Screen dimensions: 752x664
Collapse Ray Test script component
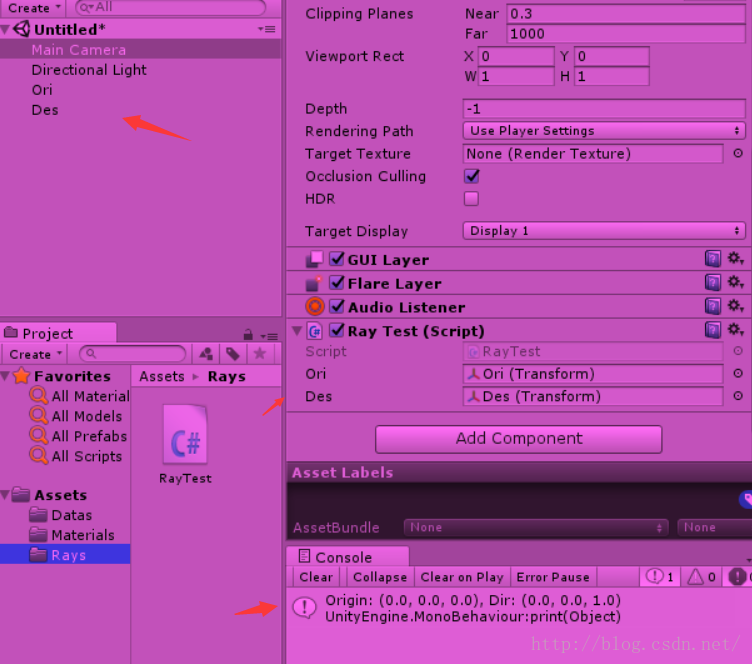(x=297, y=330)
